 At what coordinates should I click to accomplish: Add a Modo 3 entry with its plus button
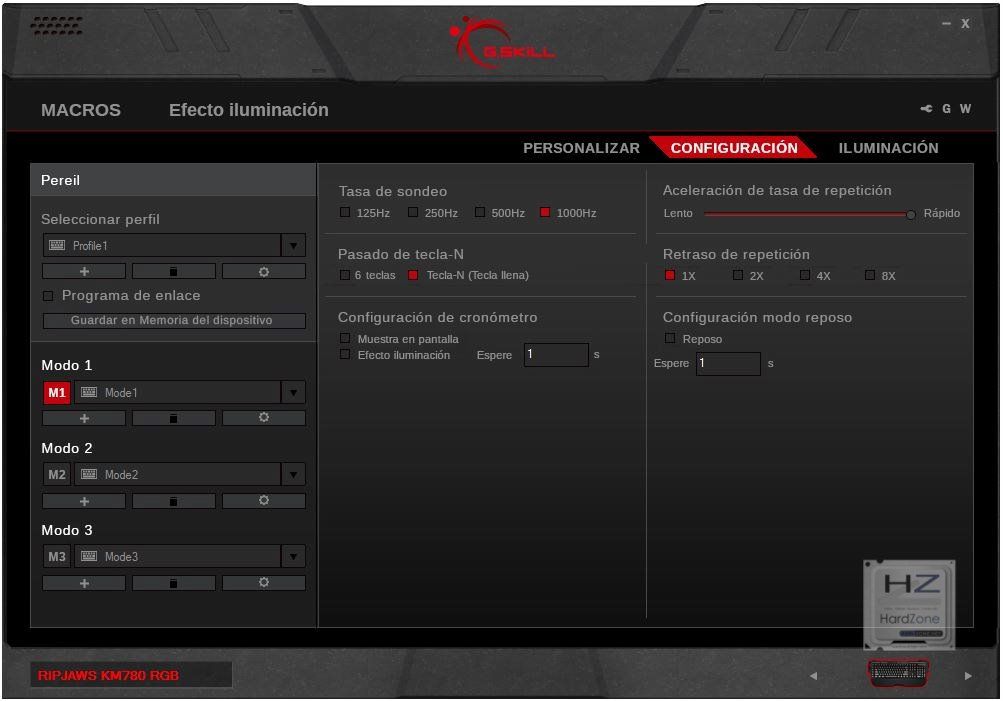(84, 583)
